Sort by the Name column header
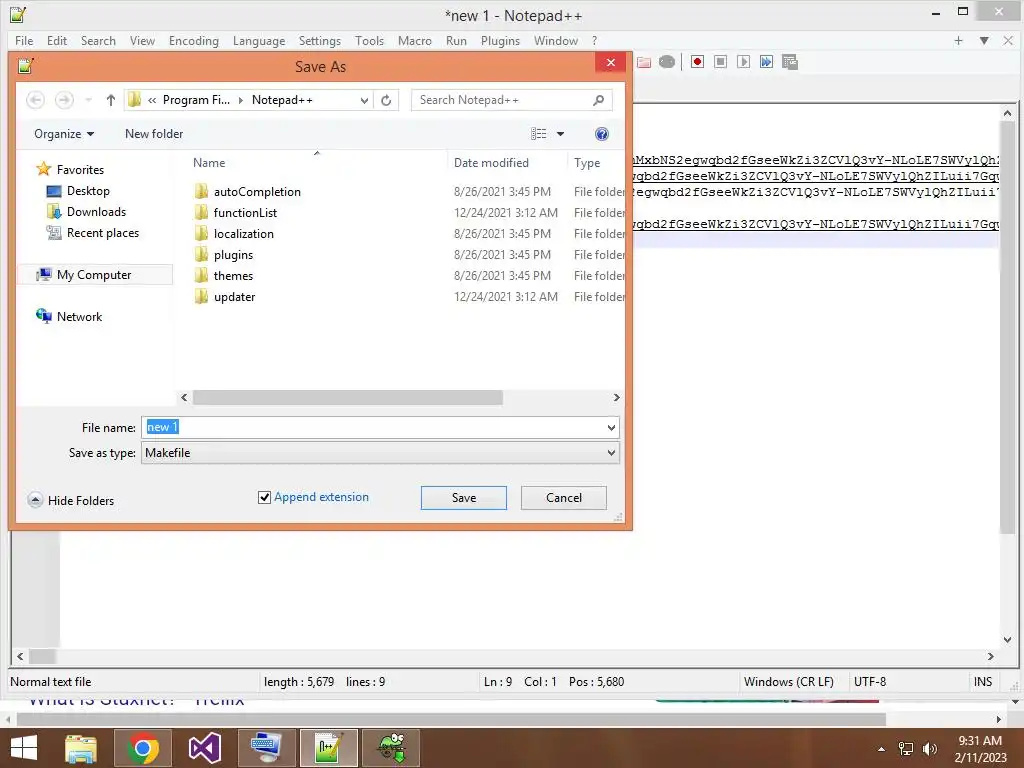The width and height of the screenshot is (1024, 768). [209, 163]
